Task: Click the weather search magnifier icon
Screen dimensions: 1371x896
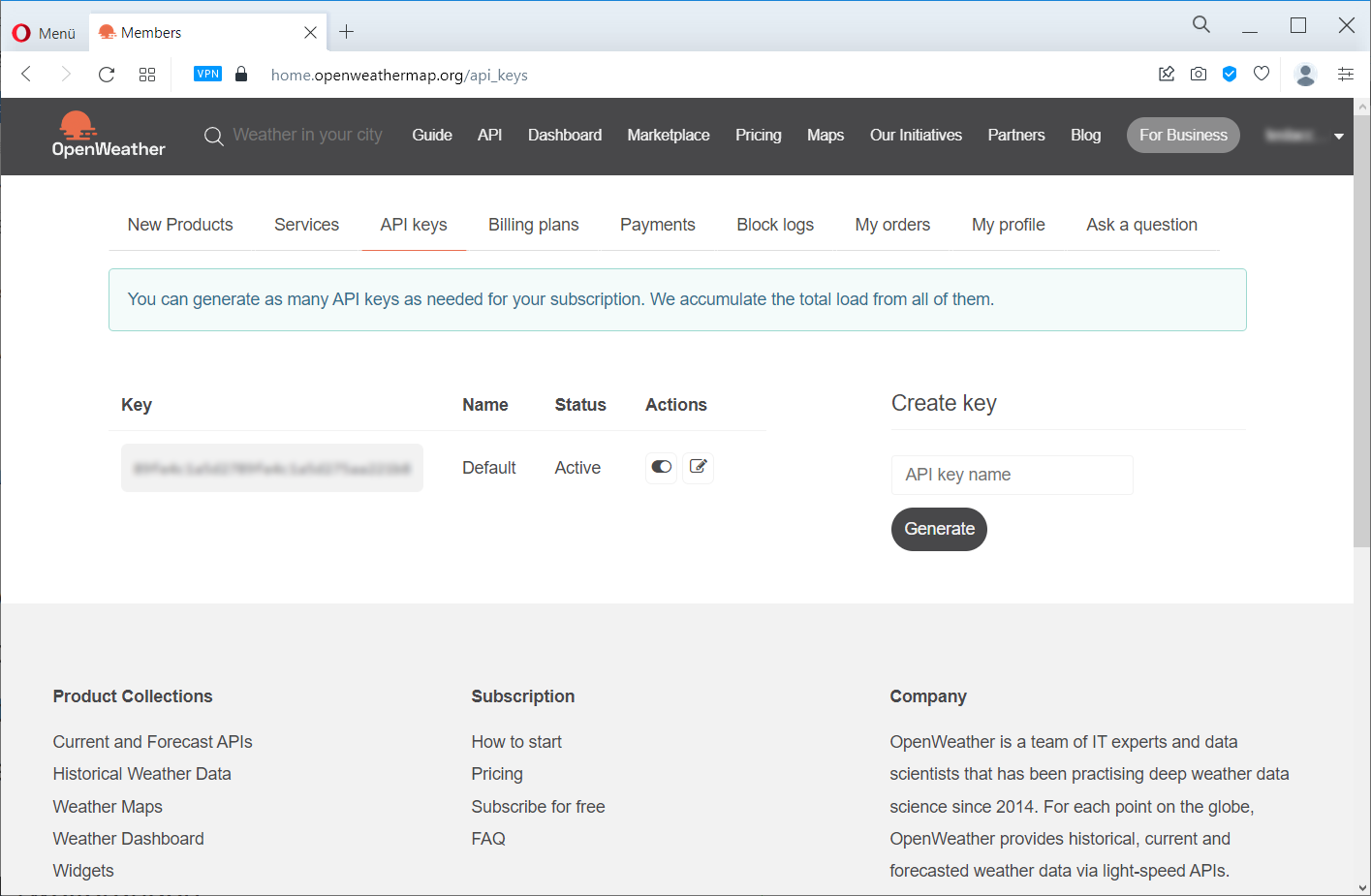Action: (x=213, y=137)
